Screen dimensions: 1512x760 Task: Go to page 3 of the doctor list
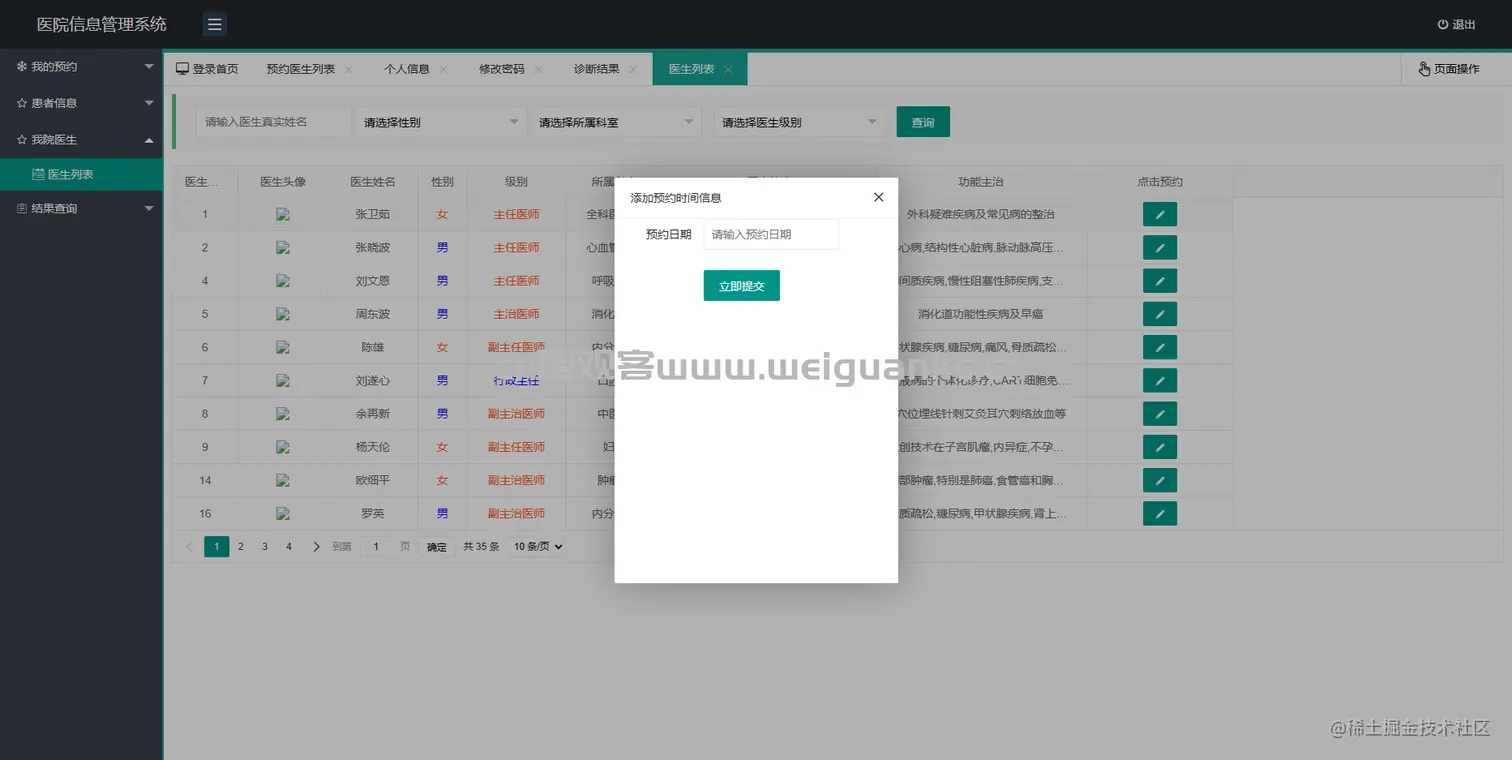coord(265,547)
